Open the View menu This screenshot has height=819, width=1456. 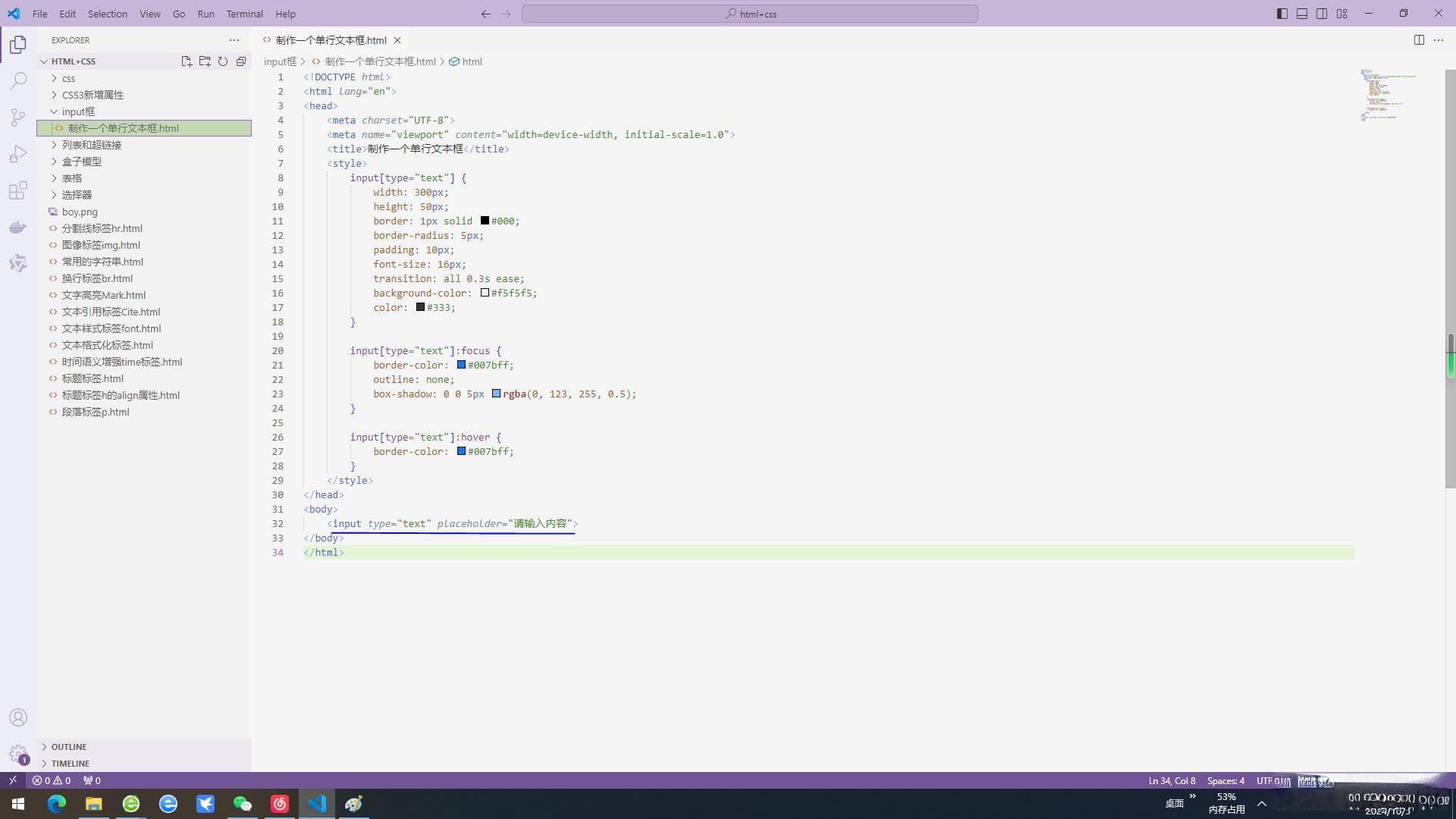[150, 14]
